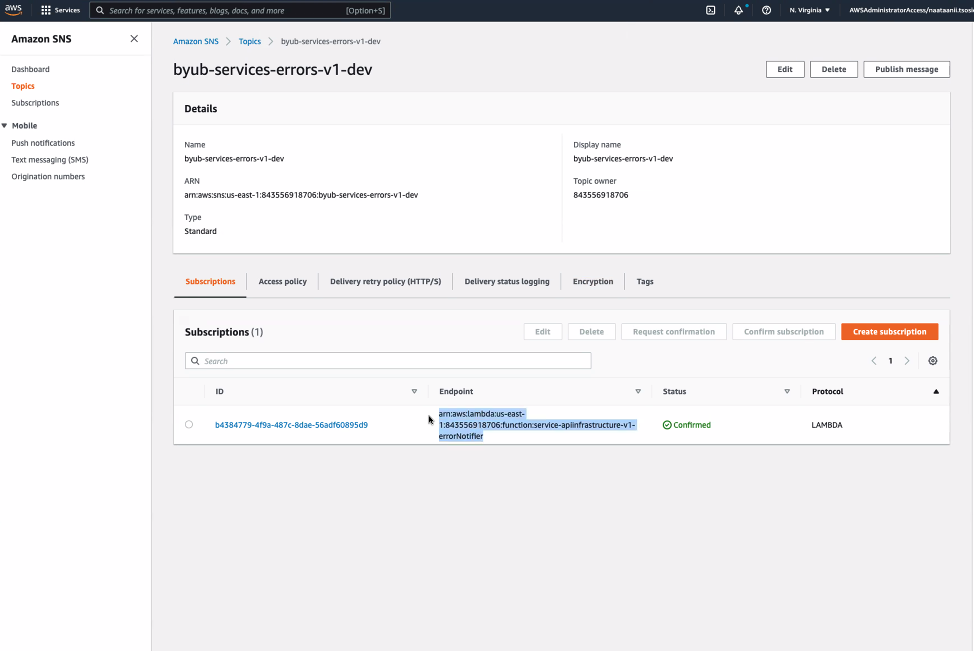
Task: Toggle Protocol column sort direction arrow
Action: [936, 391]
